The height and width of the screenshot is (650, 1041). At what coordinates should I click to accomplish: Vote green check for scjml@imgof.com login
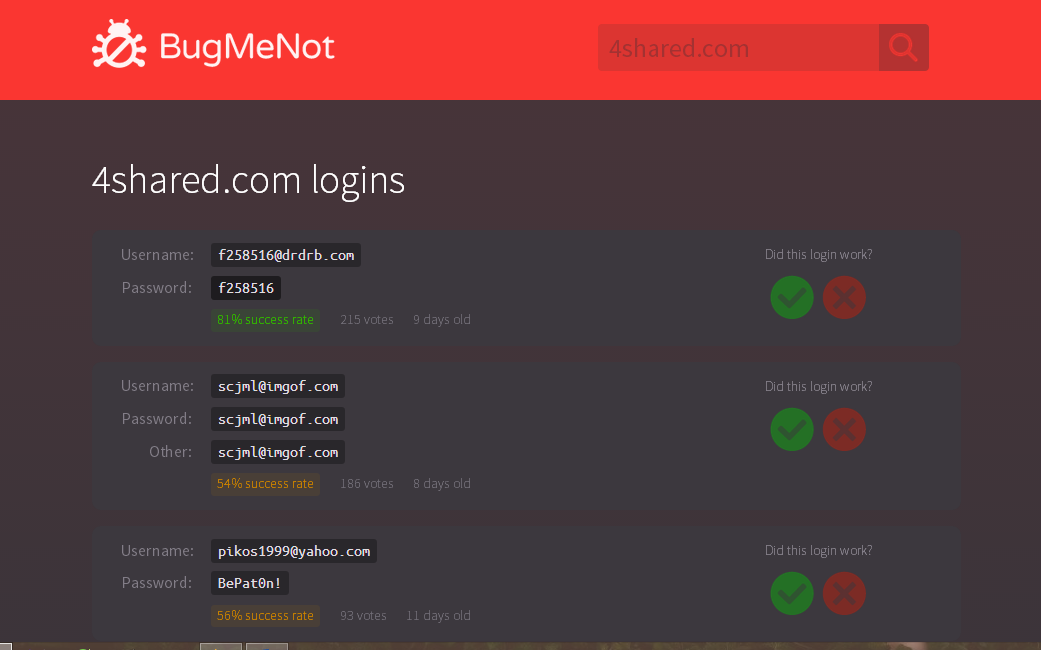[x=792, y=430]
